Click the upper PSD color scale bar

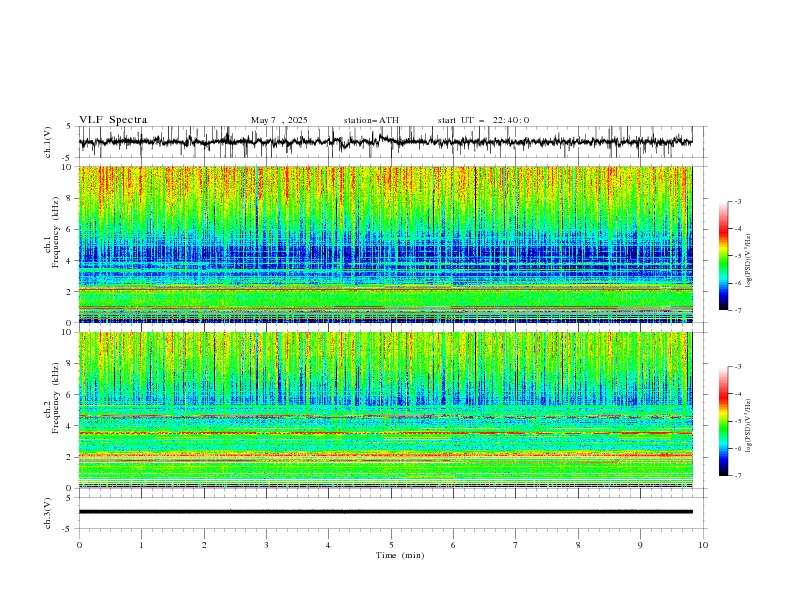click(723, 256)
